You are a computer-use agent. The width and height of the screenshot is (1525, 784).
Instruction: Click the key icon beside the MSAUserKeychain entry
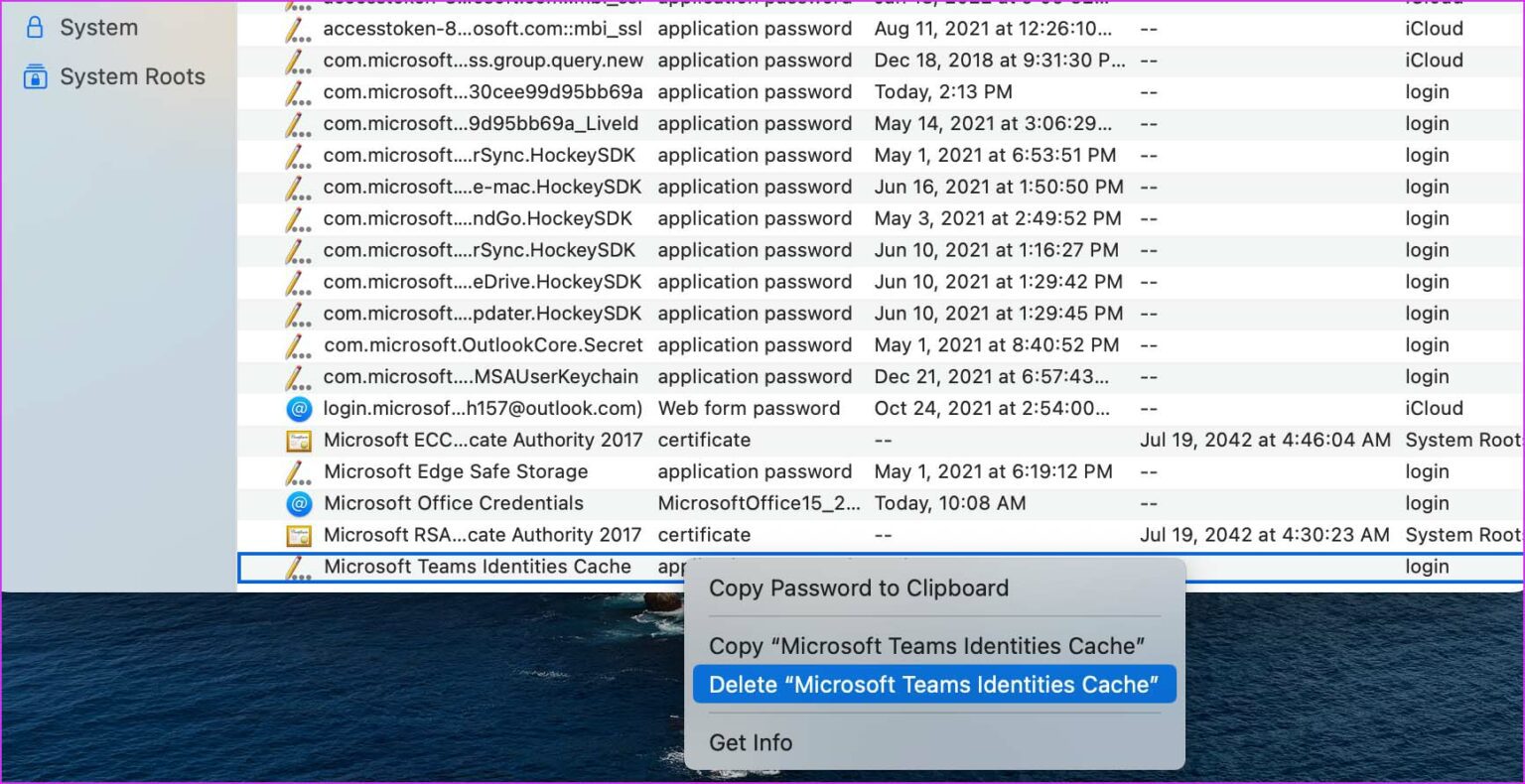click(300, 376)
